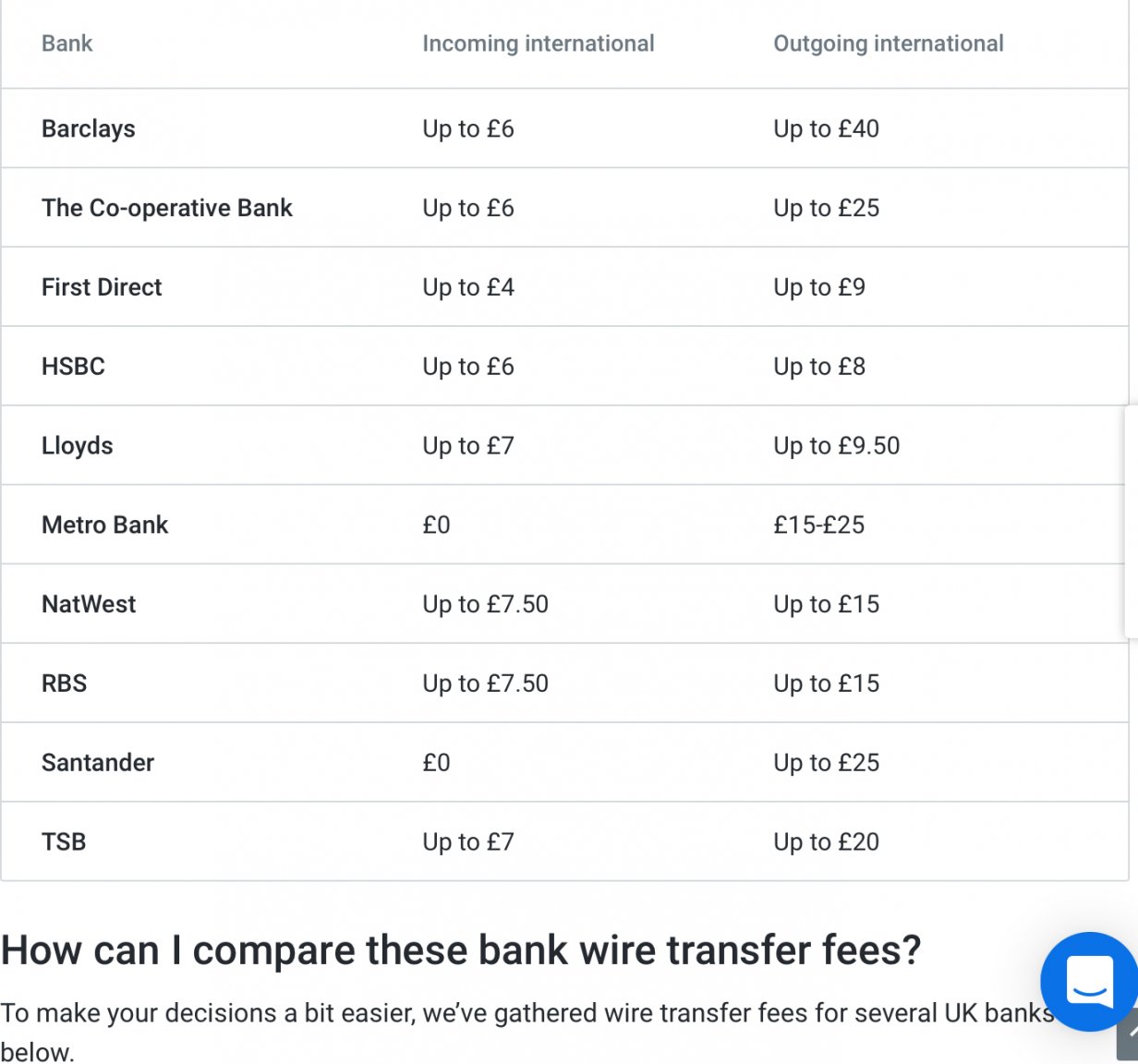This screenshot has width=1138, height=1064.
Task: Open the blue chat support bubble
Action: coord(1090,982)
